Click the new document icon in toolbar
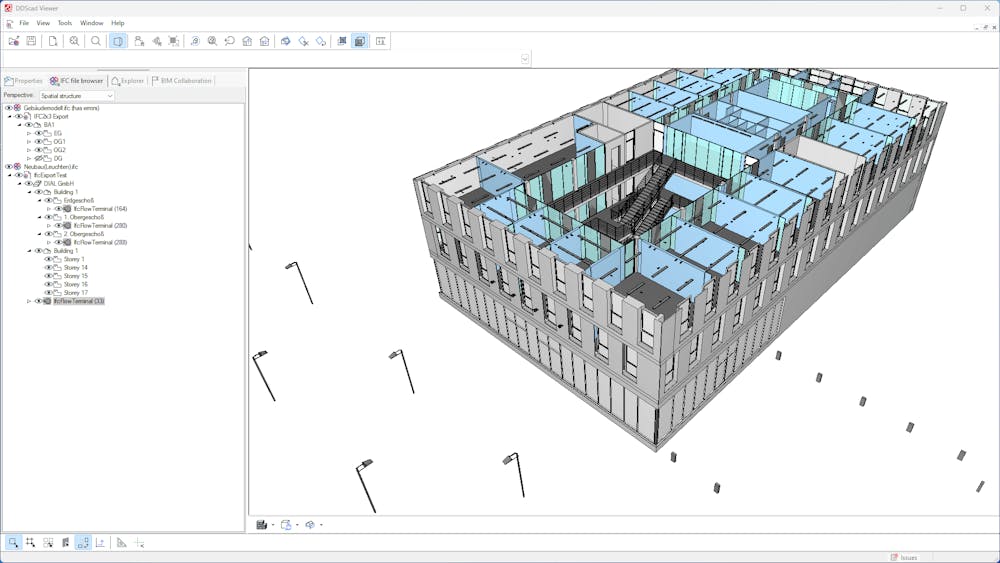Viewport: 1000px width, 563px height. (x=53, y=41)
